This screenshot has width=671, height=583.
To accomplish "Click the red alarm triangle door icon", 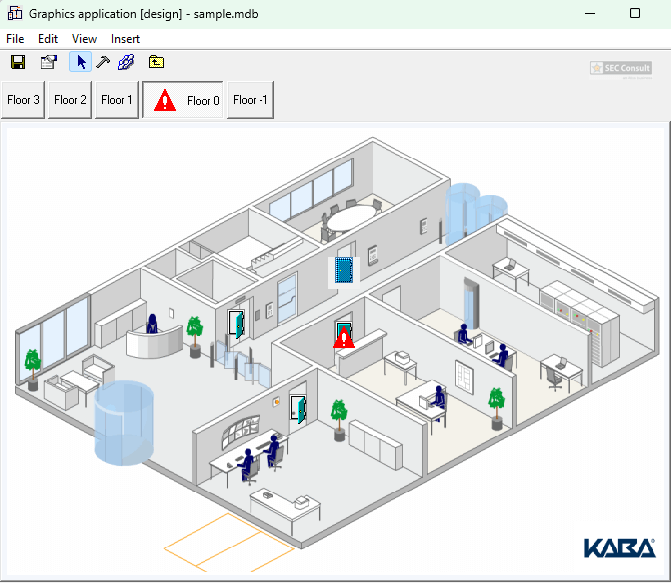I will 344,335.
